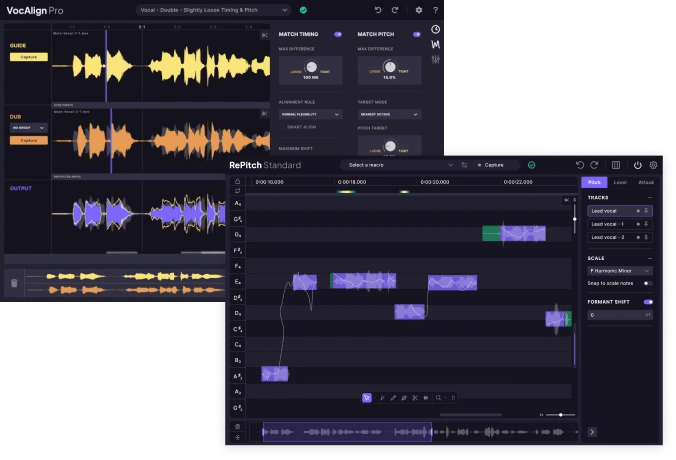Toggle the dot on Lead vocal - 2
The image size is (676, 460).
638,238
